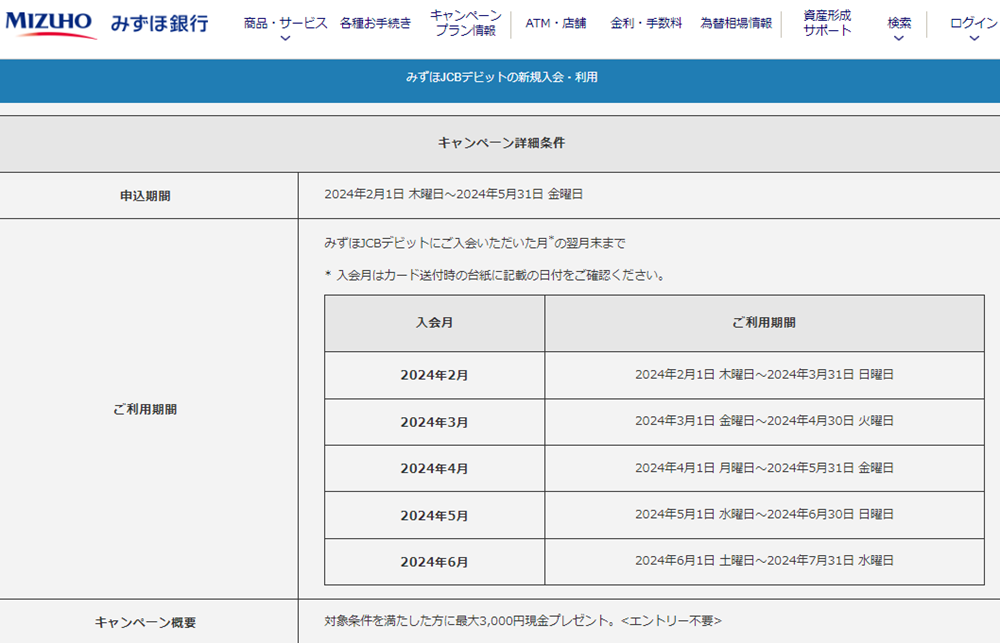
Task: Open 各種お手続き menu item
Action: [375, 24]
